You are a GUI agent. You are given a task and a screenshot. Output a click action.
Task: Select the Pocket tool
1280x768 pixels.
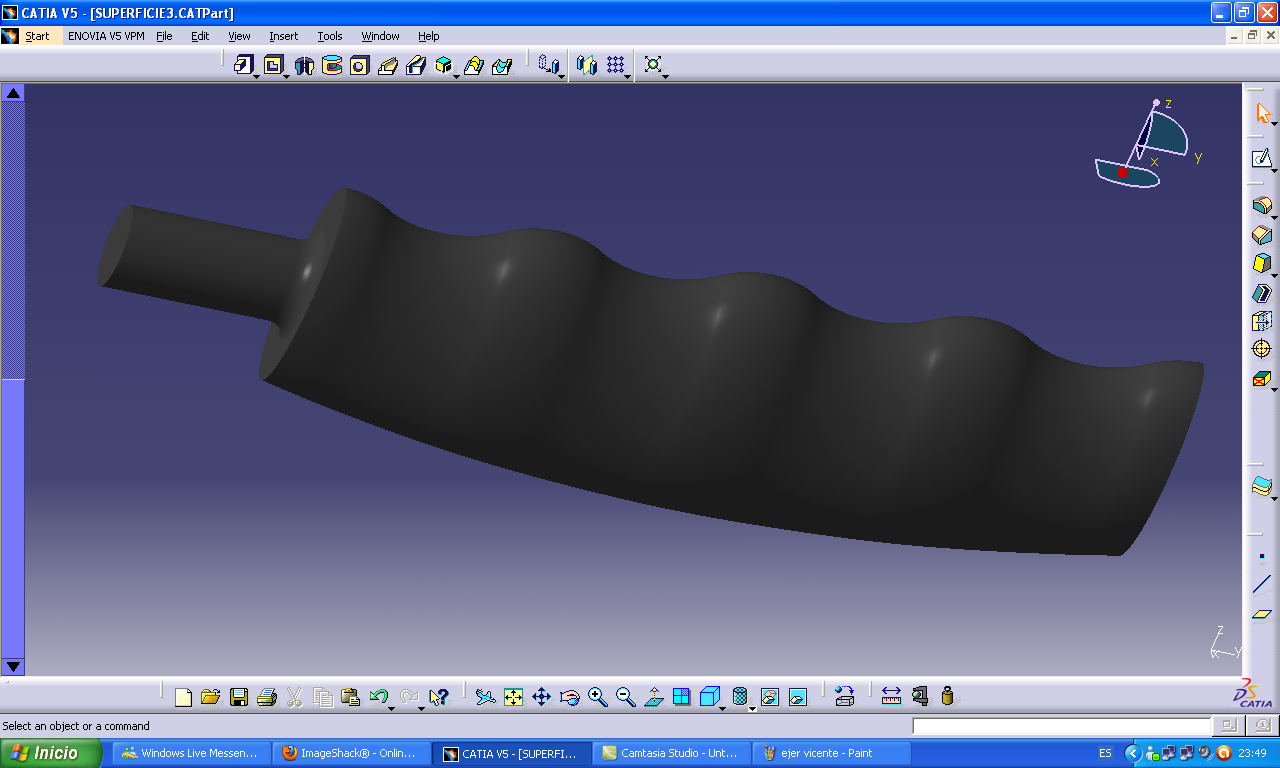[x=273, y=65]
